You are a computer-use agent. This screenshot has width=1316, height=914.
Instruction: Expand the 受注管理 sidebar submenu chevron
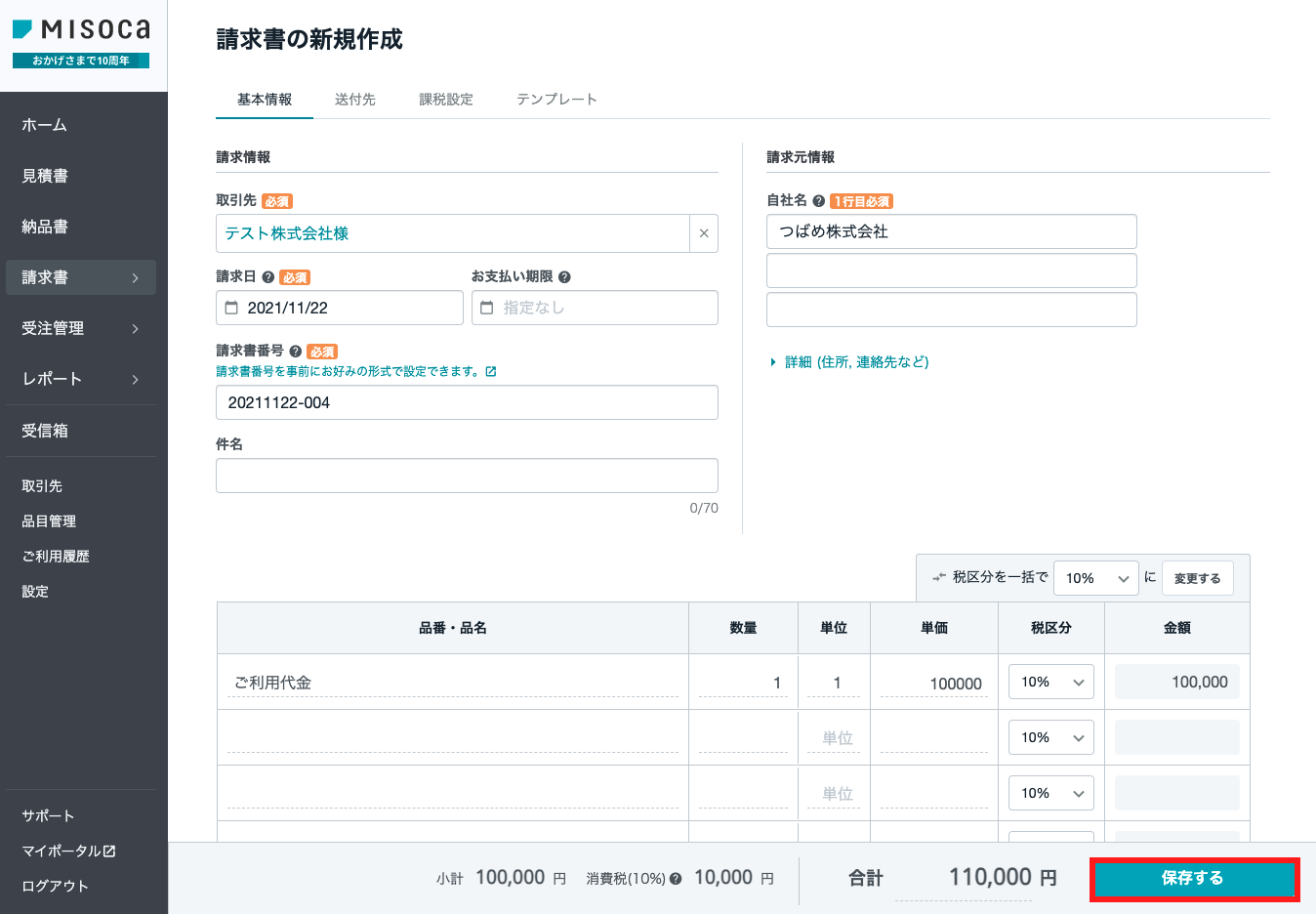coord(135,329)
